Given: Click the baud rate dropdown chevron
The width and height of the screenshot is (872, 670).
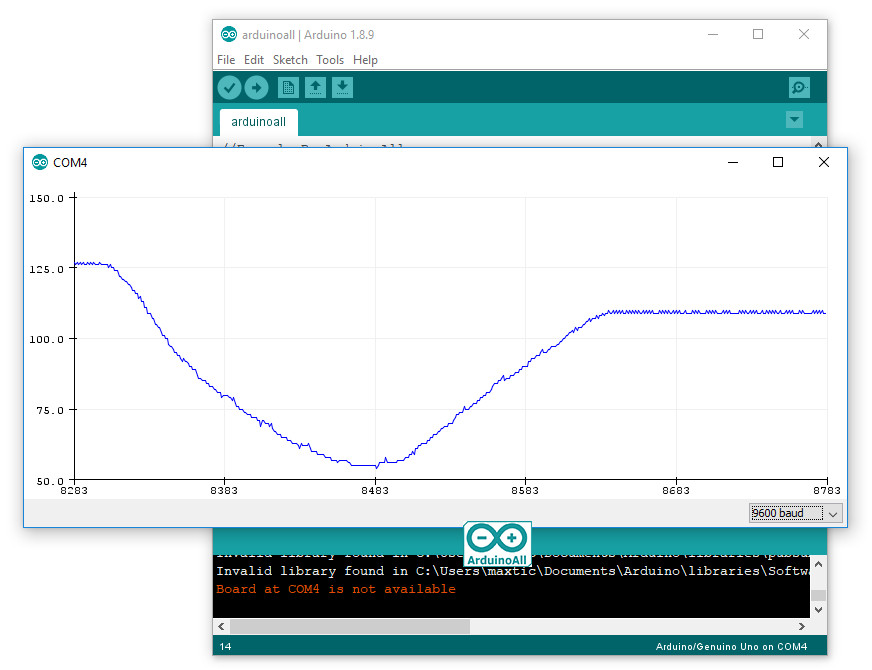Looking at the screenshot, I should pyautogui.click(x=833, y=513).
